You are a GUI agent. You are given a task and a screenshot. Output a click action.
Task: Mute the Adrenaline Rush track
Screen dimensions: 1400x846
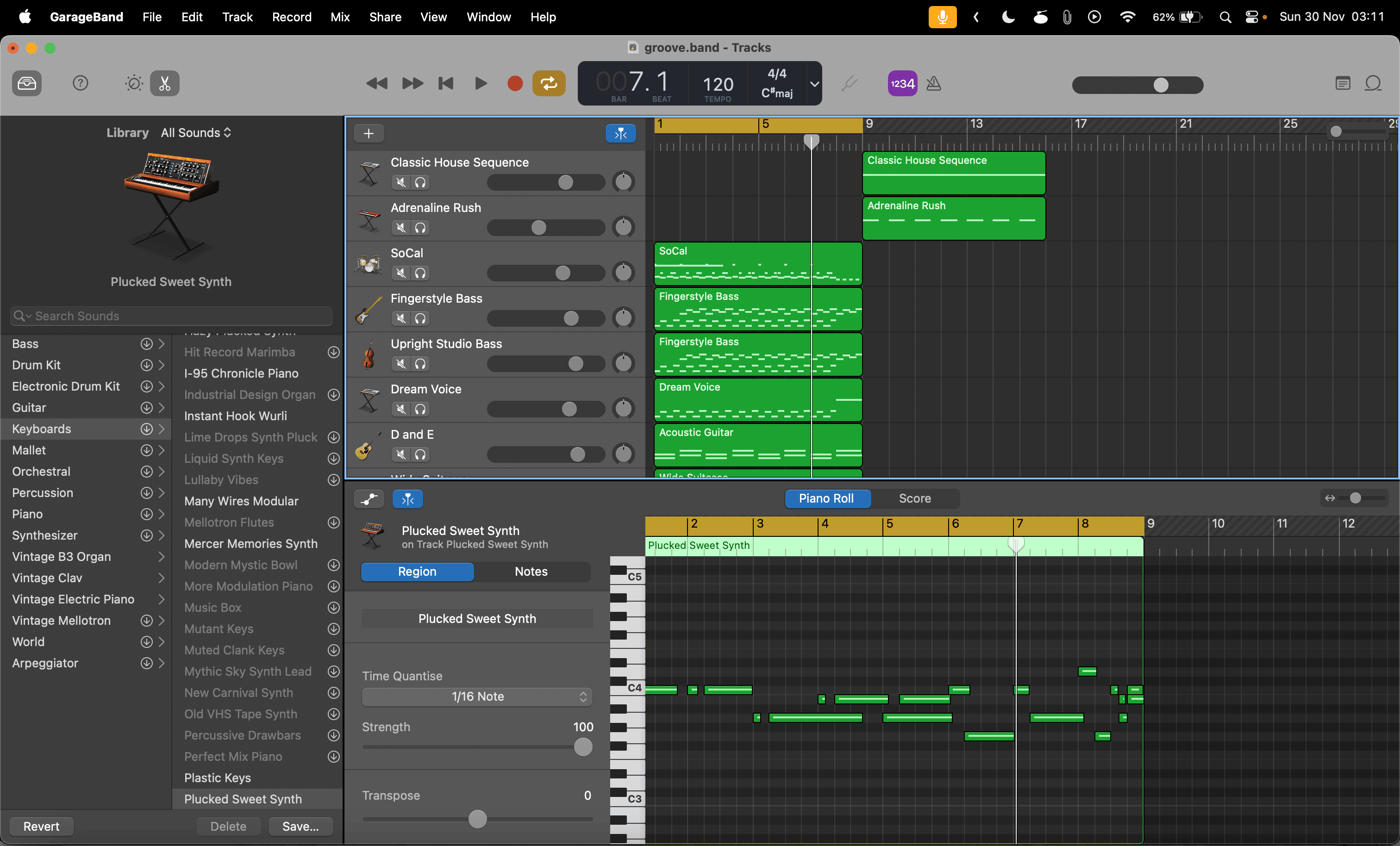[x=401, y=228]
